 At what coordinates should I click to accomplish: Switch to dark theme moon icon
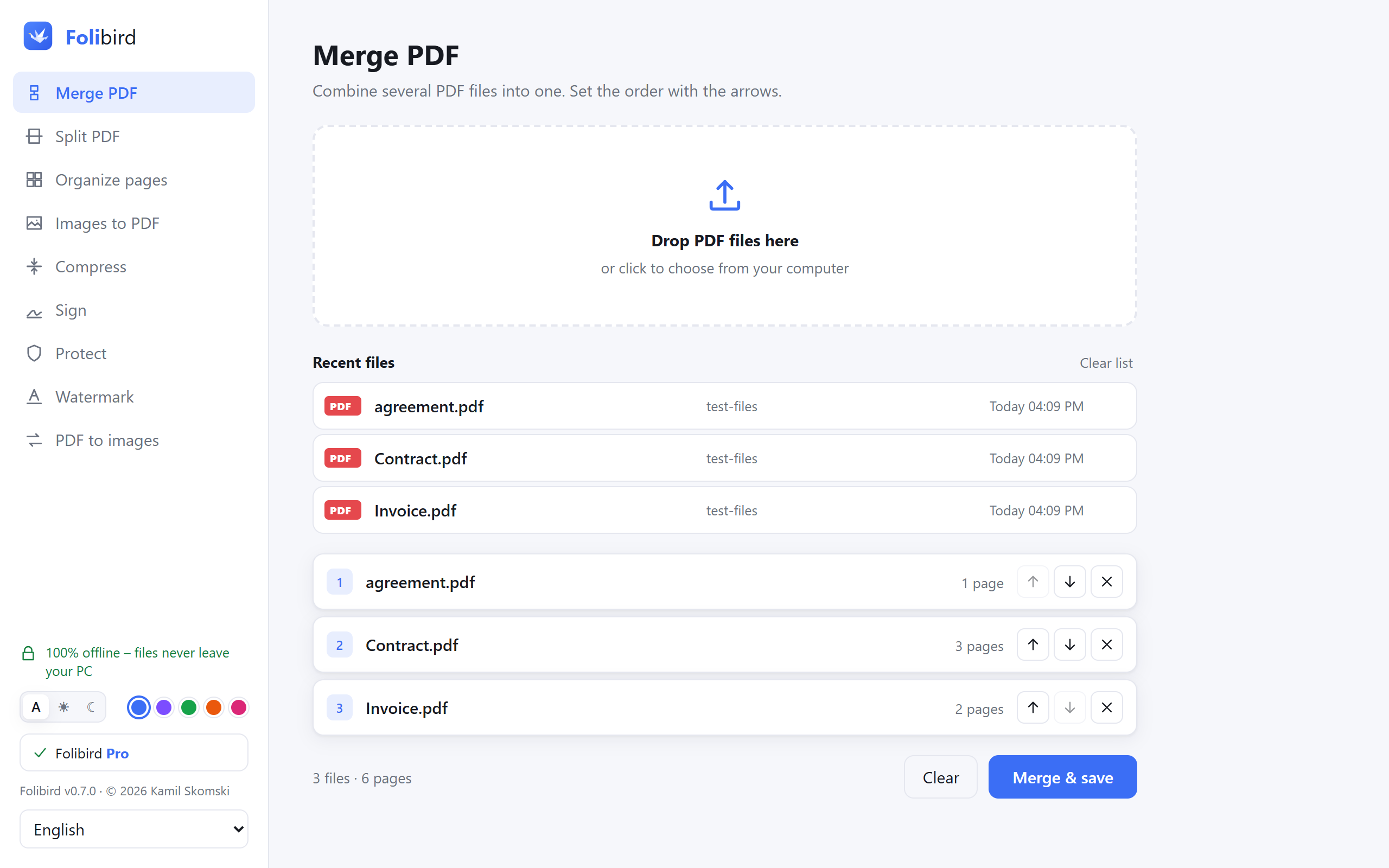pos(91,707)
